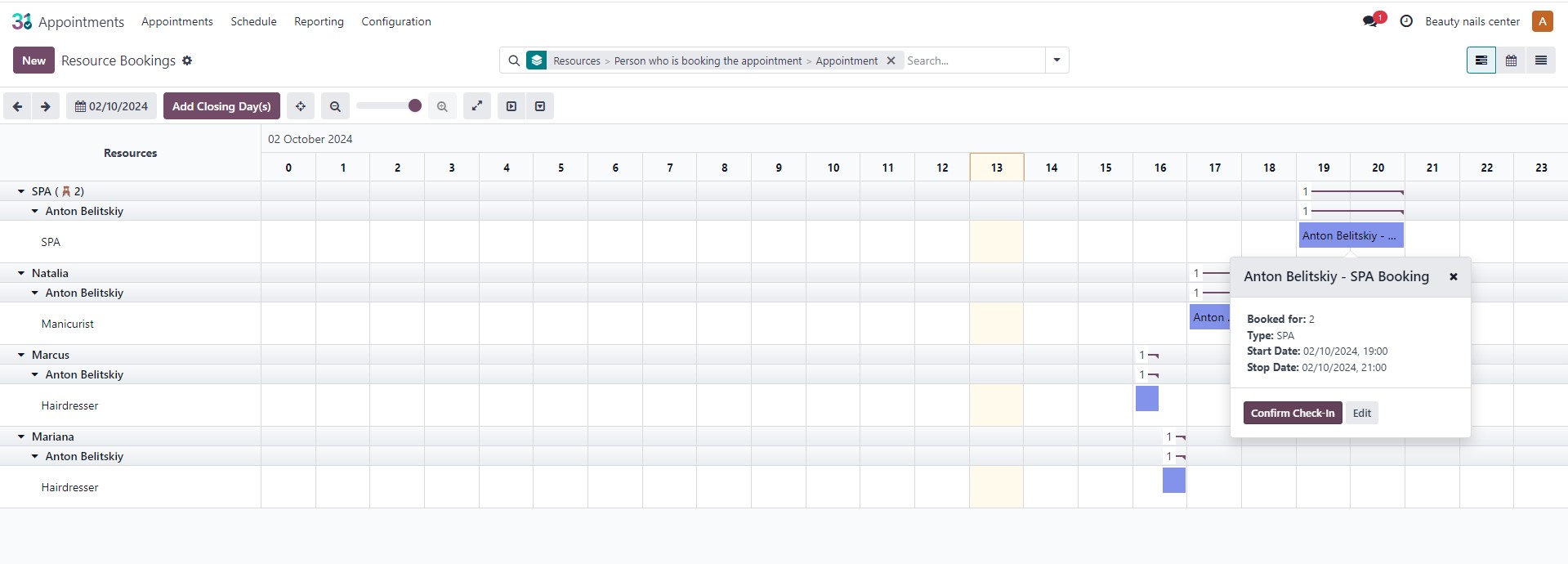Click the Resources column header

(x=131, y=153)
